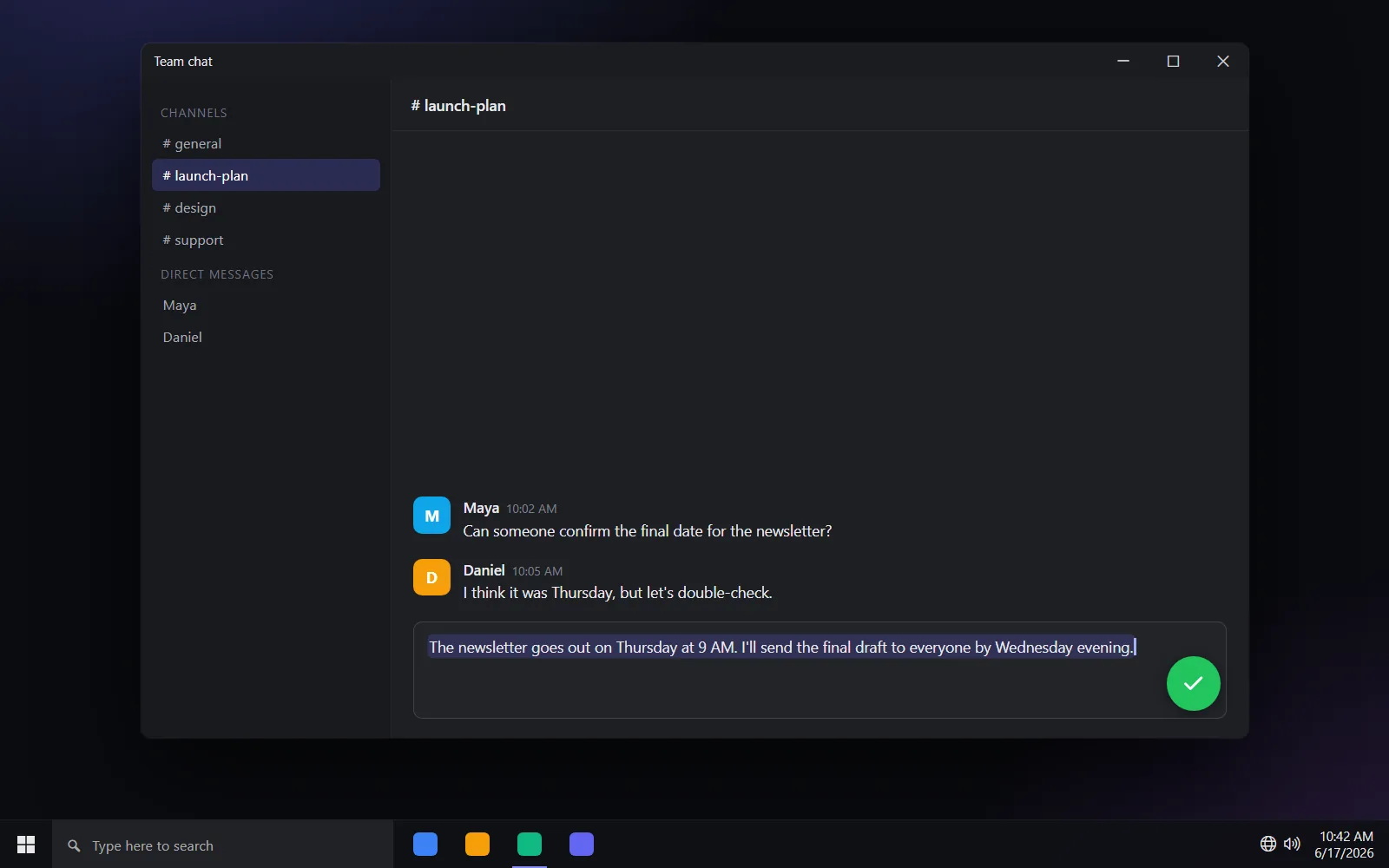This screenshot has width=1389, height=868.
Task: Open the volume control in the system tray
Action: (x=1292, y=844)
